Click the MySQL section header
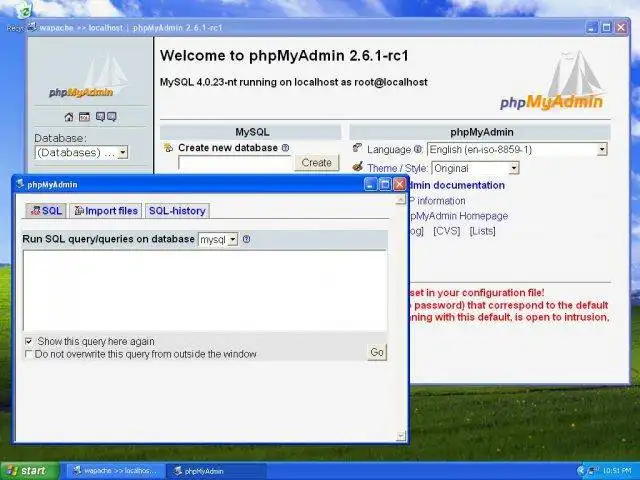Image resolution: width=640 pixels, height=480 pixels. 251,132
